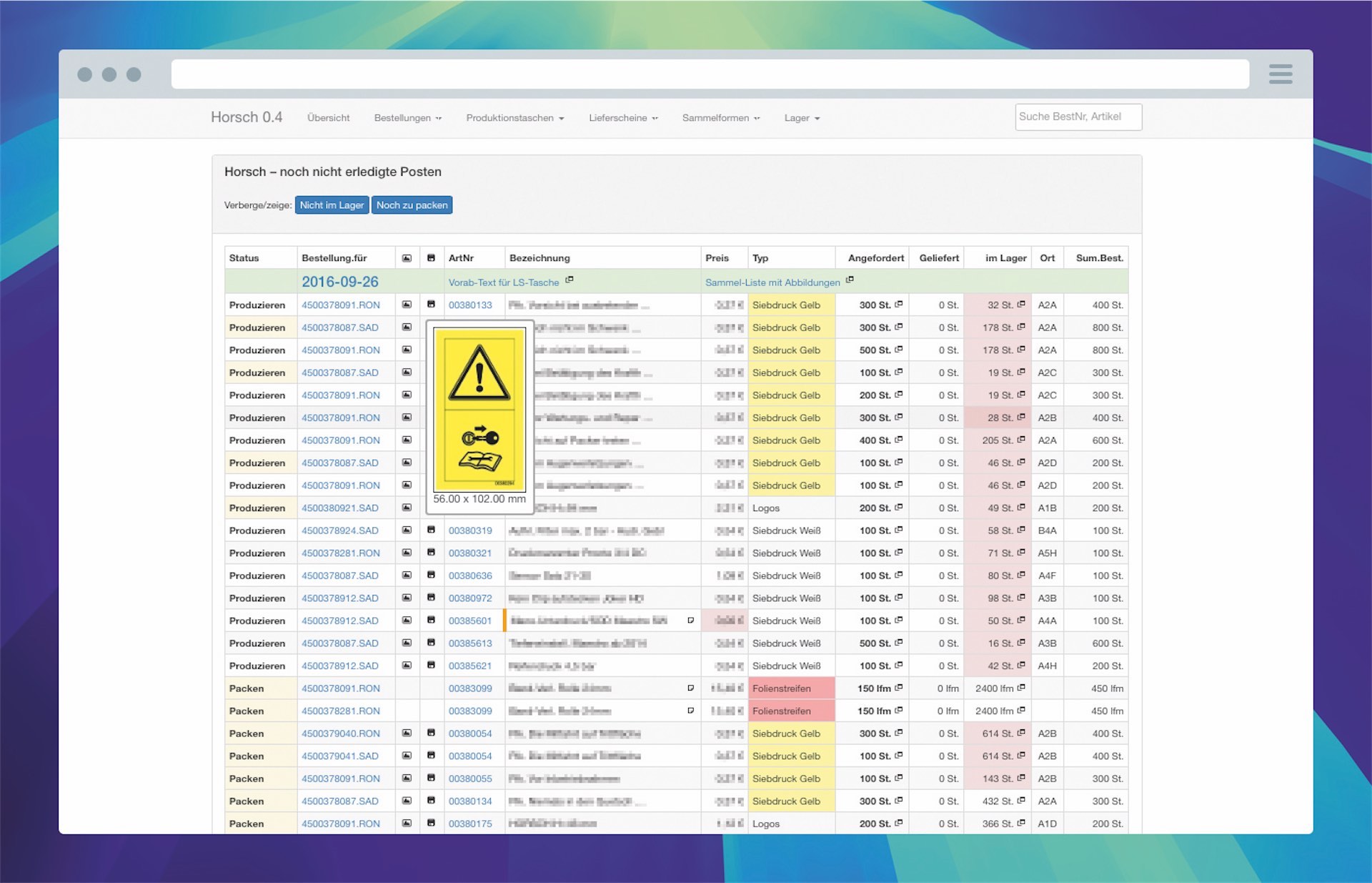The height and width of the screenshot is (883, 1372).
Task: Go to the Übersicht page
Action: coord(328,118)
